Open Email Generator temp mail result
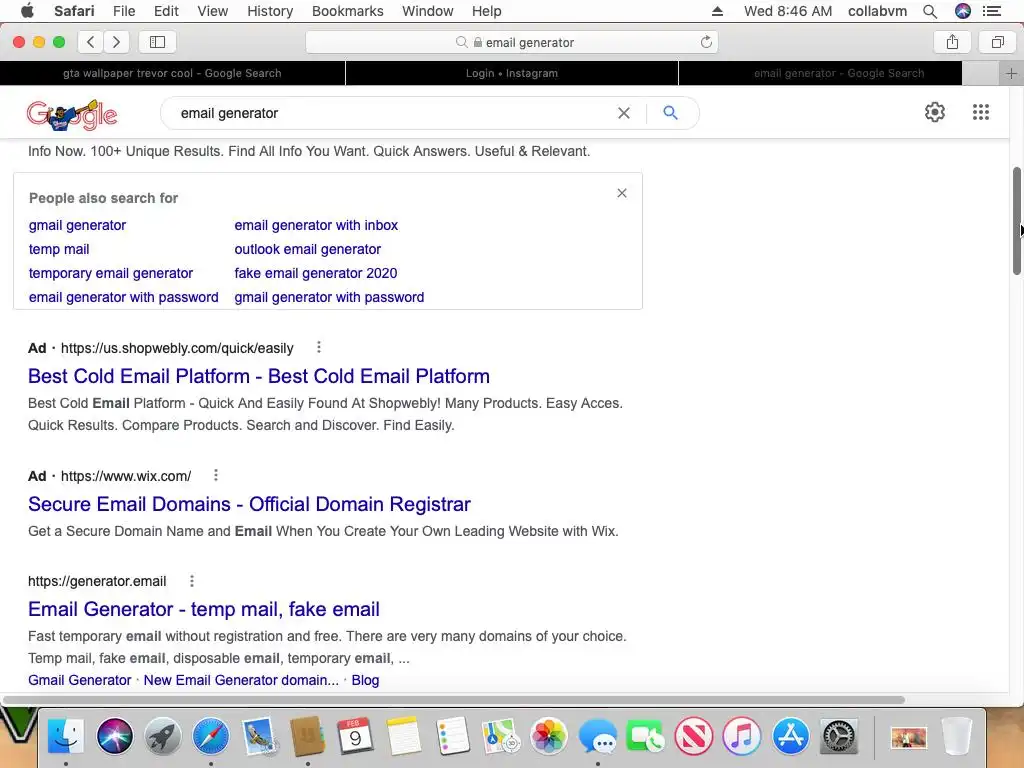 coord(204,609)
